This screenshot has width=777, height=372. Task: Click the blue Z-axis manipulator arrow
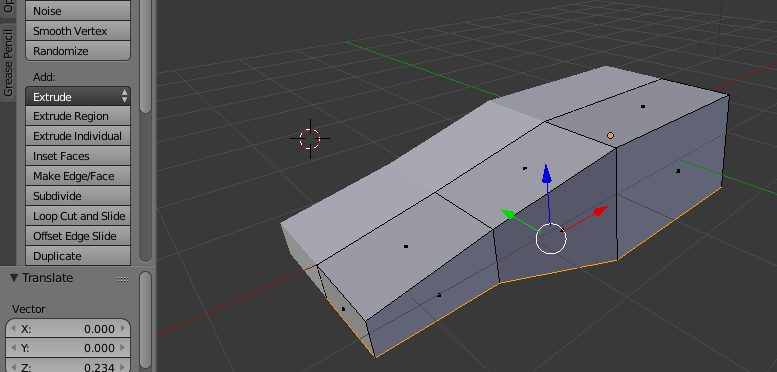(x=547, y=174)
